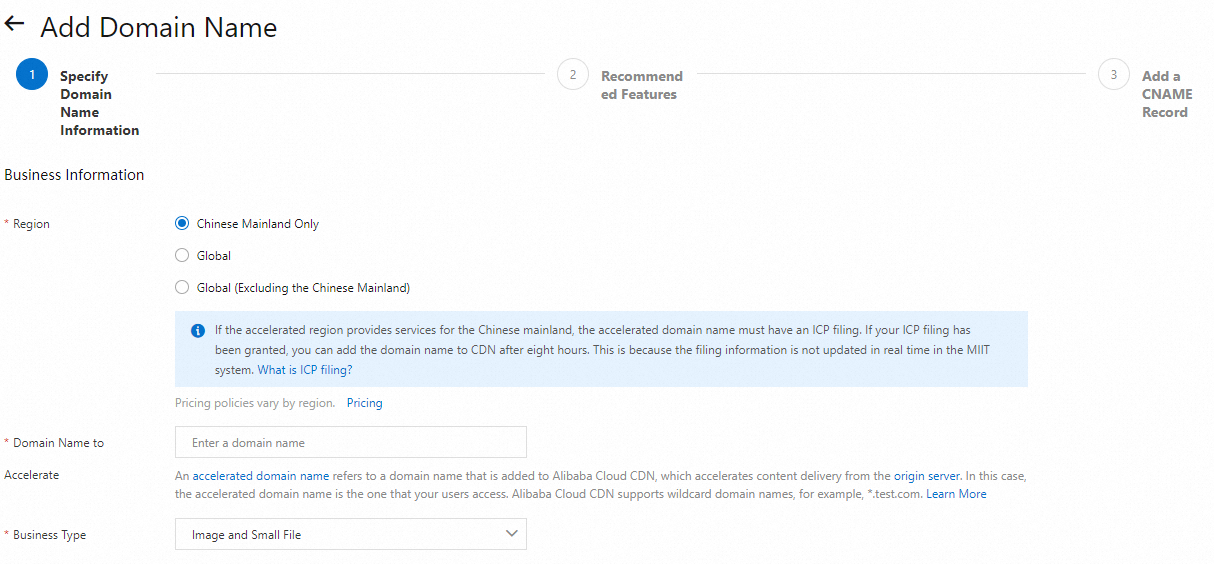The height and width of the screenshot is (564, 1214).
Task: Follow the origin server link
Action: pyautogui.click(x=927, y=476)
